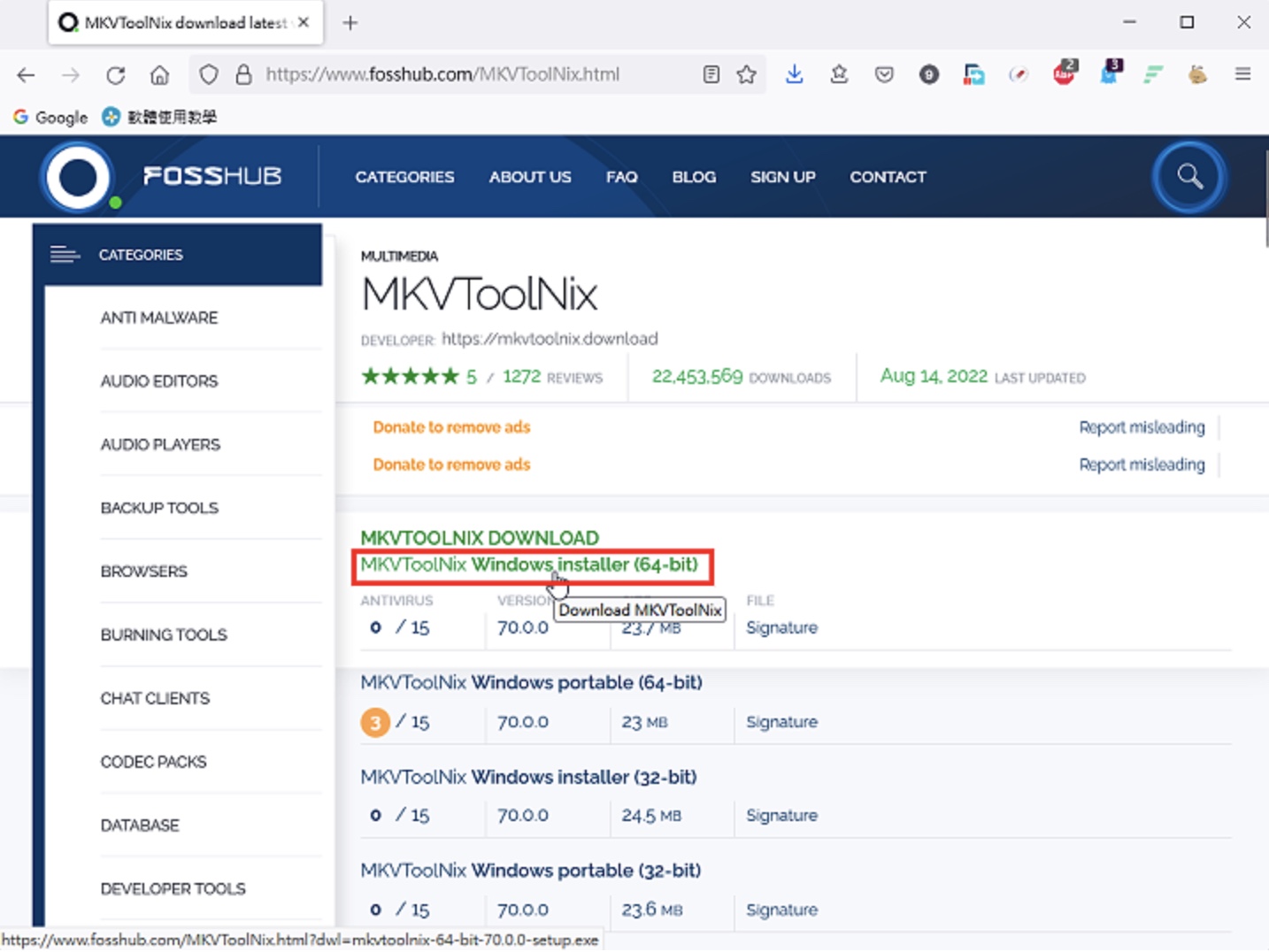Open the FAQ page

click(x=621, y=177)
